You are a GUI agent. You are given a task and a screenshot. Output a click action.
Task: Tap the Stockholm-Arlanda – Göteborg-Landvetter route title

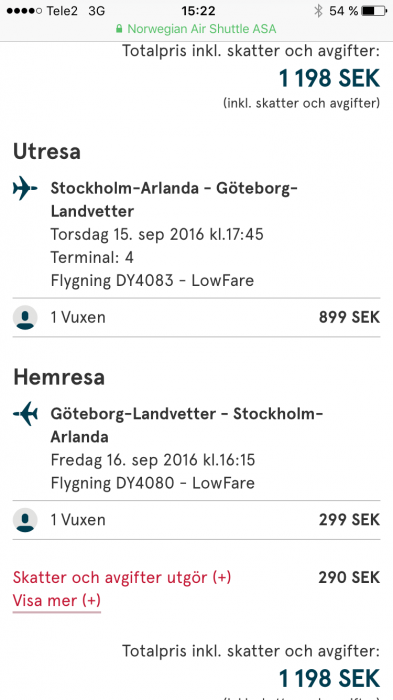[x=174, y=200]
